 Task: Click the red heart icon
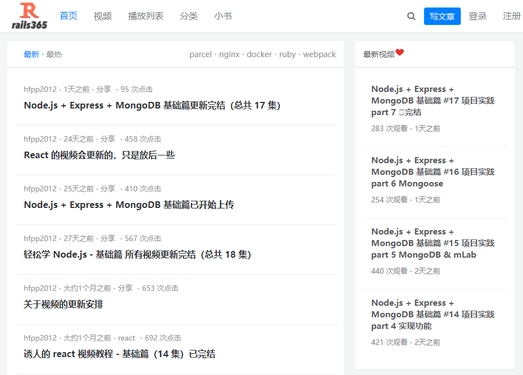pos(400,52)
